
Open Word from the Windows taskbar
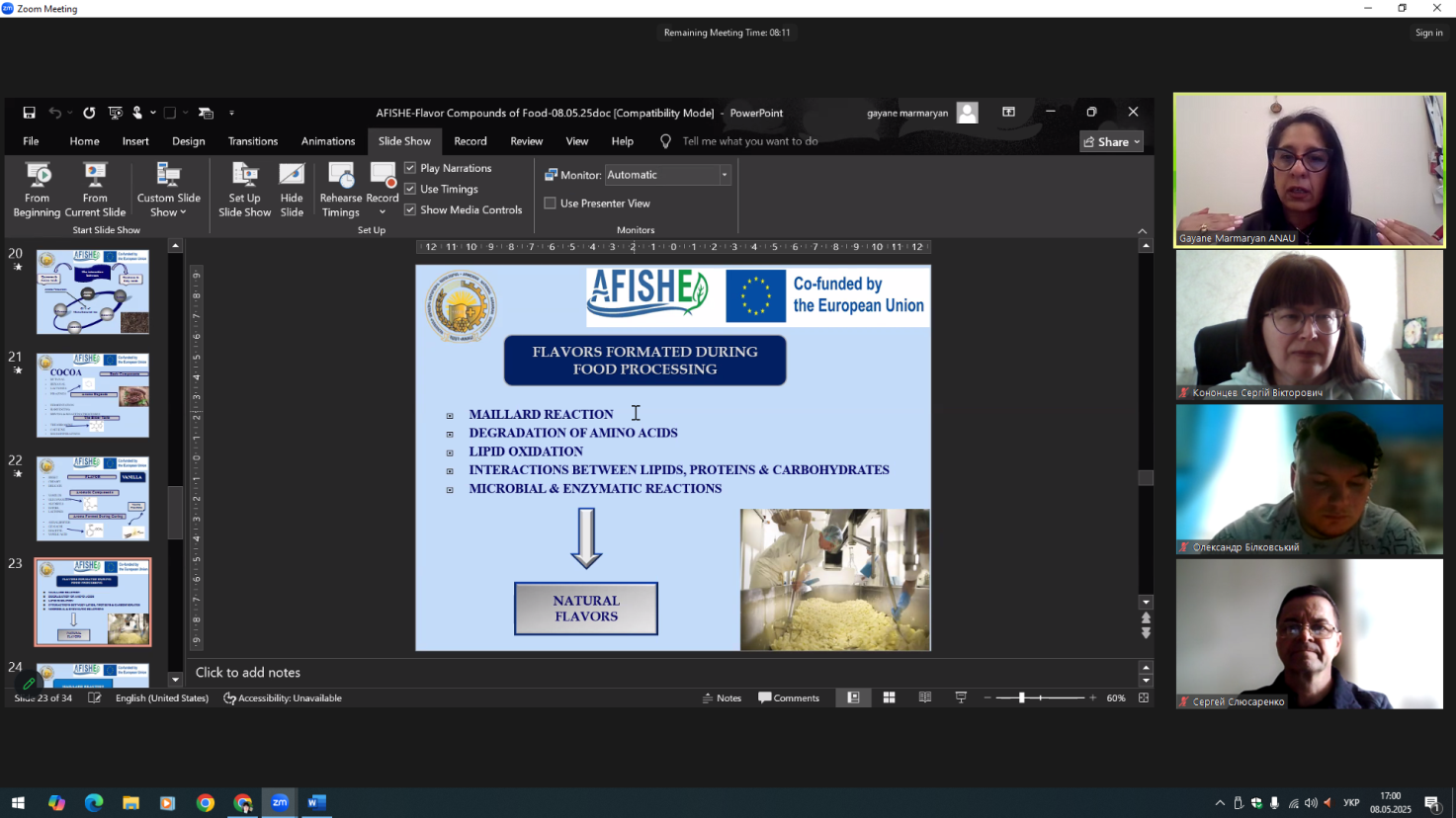tap(316, 802)
